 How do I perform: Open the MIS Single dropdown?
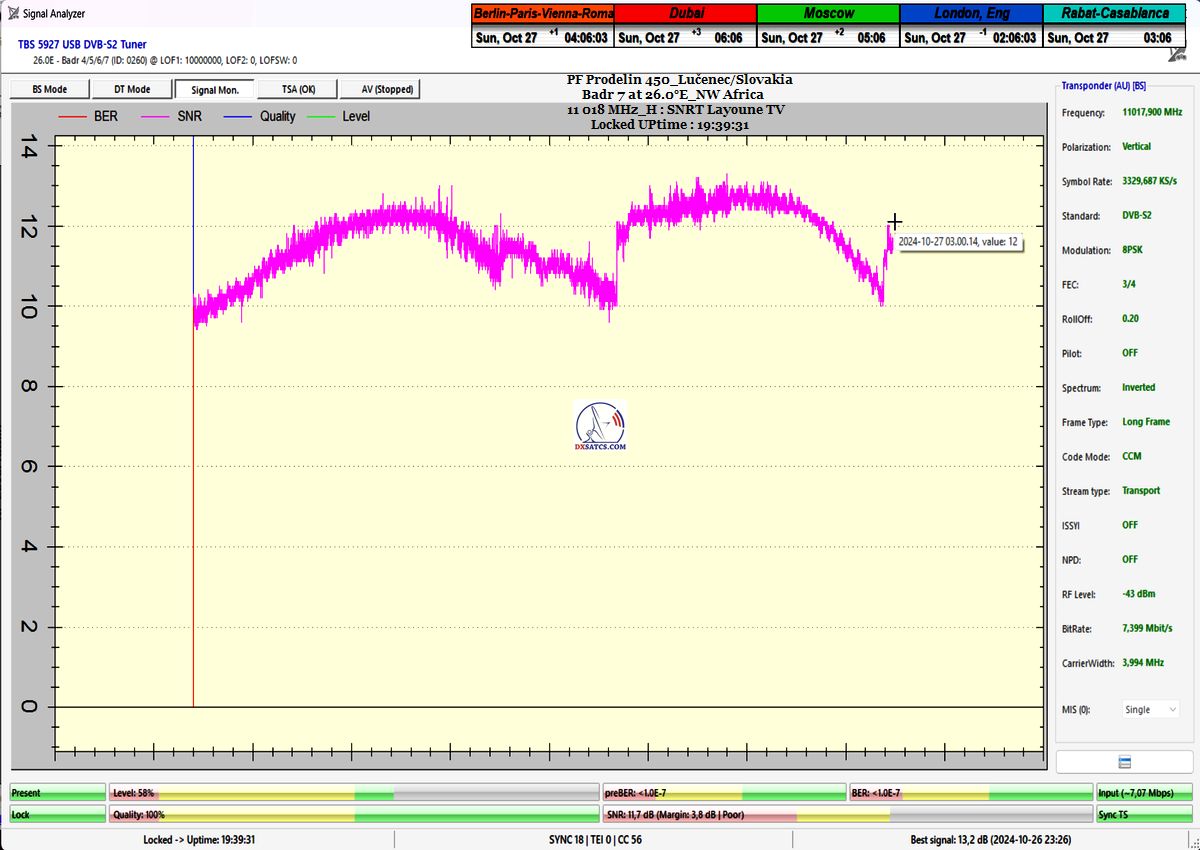(x=1151, y=709)
